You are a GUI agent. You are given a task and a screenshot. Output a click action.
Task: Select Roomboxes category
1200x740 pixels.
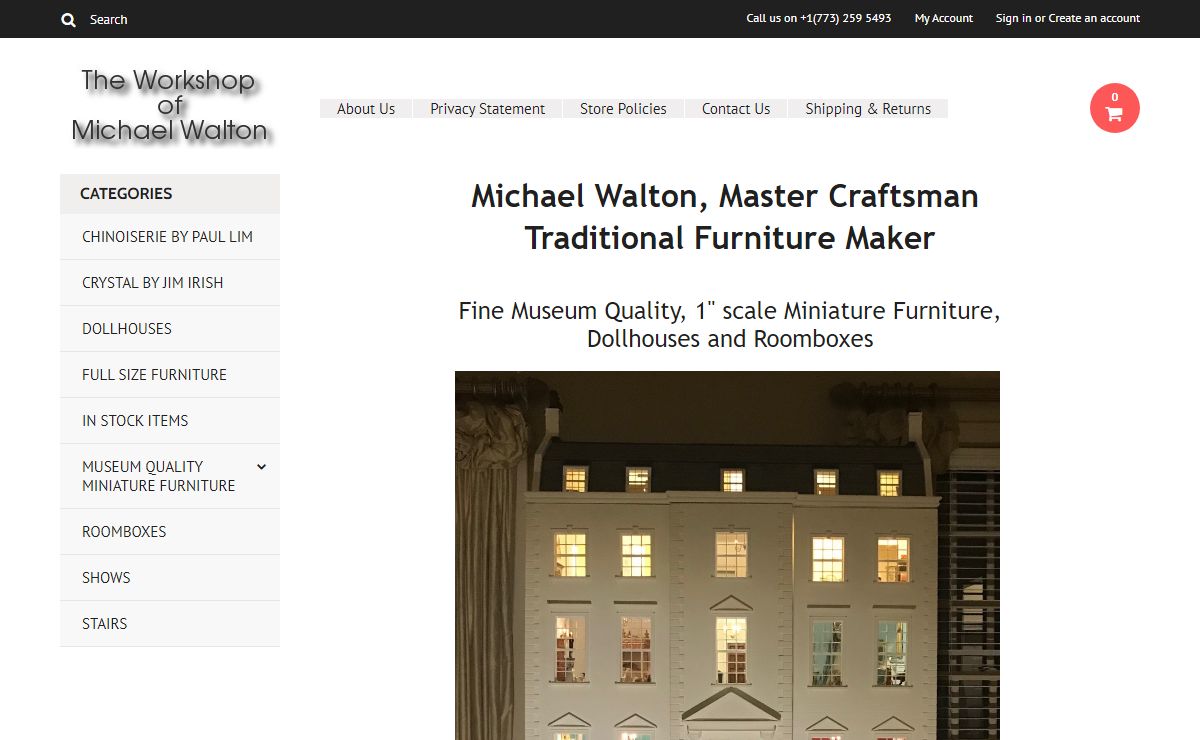point(170,532)
